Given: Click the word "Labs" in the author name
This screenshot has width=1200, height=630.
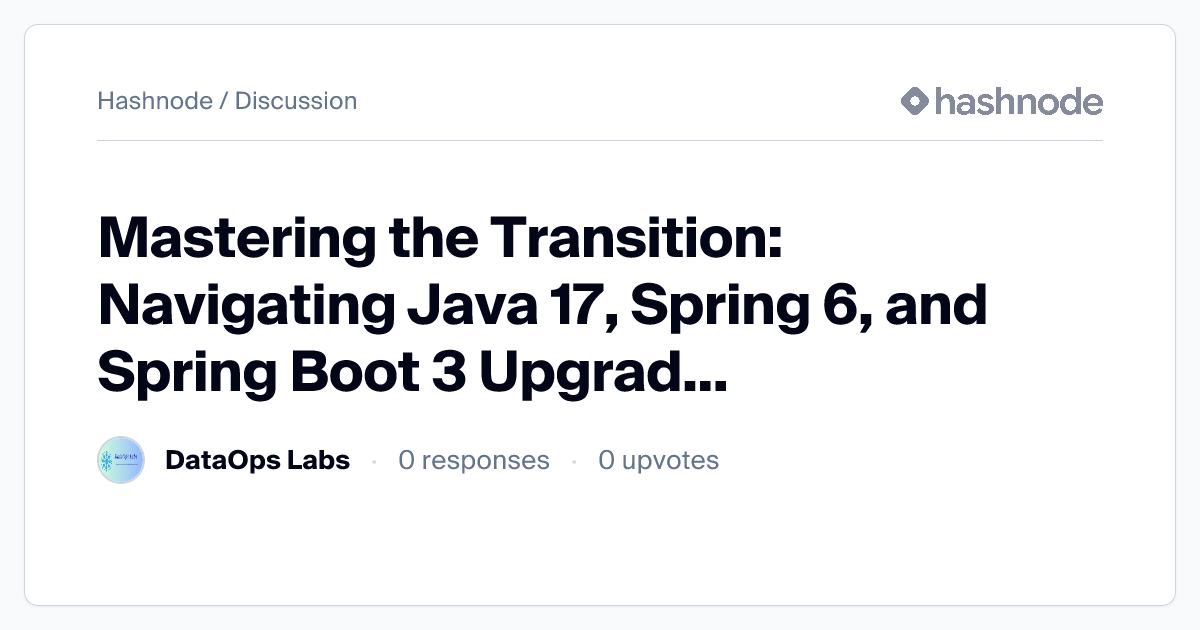Looking at the screenshot, I should pos(320,460).
